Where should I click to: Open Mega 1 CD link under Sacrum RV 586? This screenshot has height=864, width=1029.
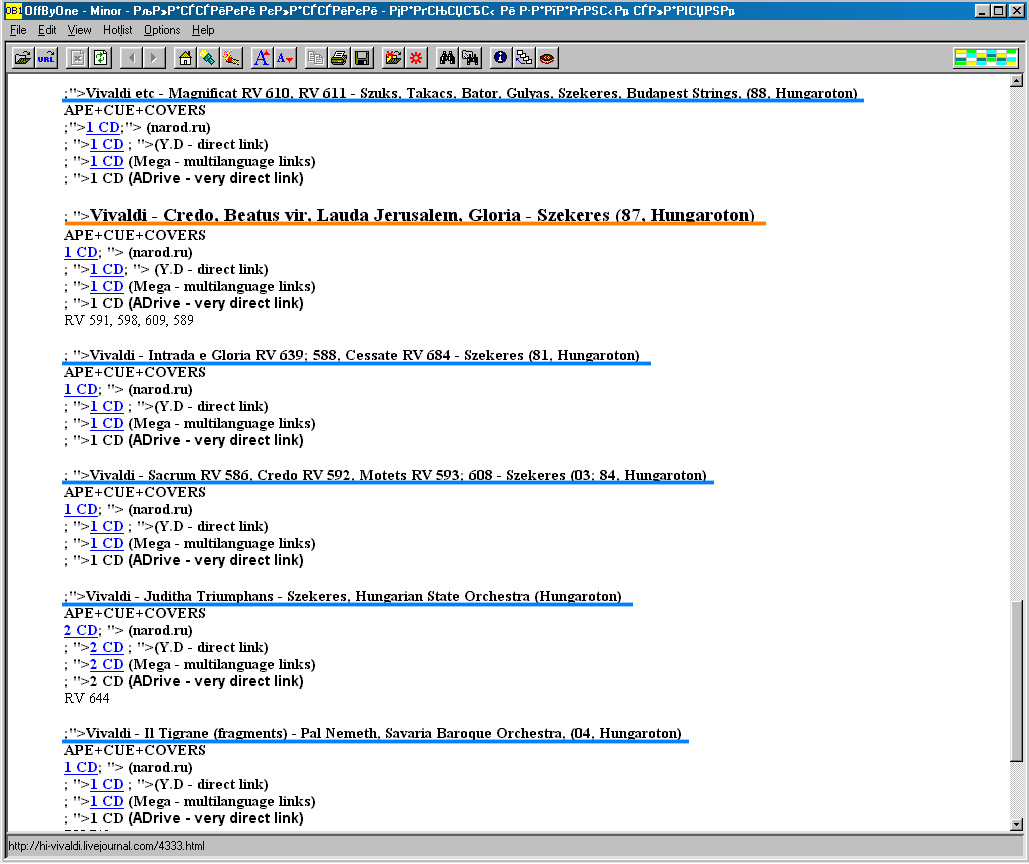[107, 544]
